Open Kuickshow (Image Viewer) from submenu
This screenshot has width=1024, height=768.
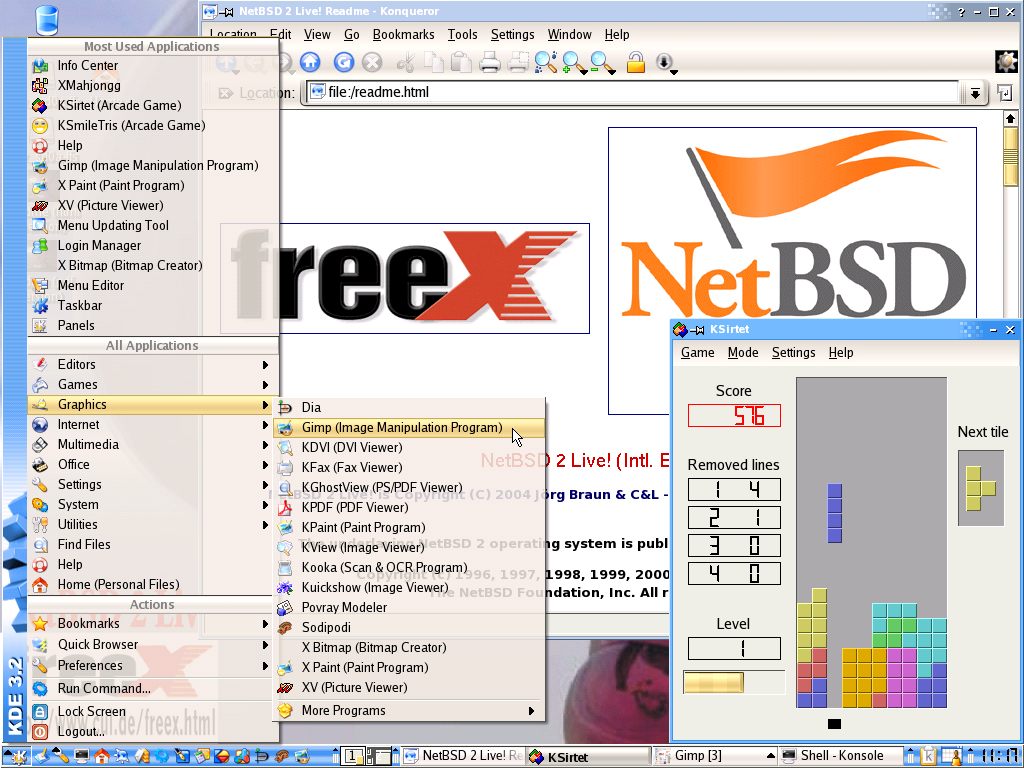pos(409,588)
